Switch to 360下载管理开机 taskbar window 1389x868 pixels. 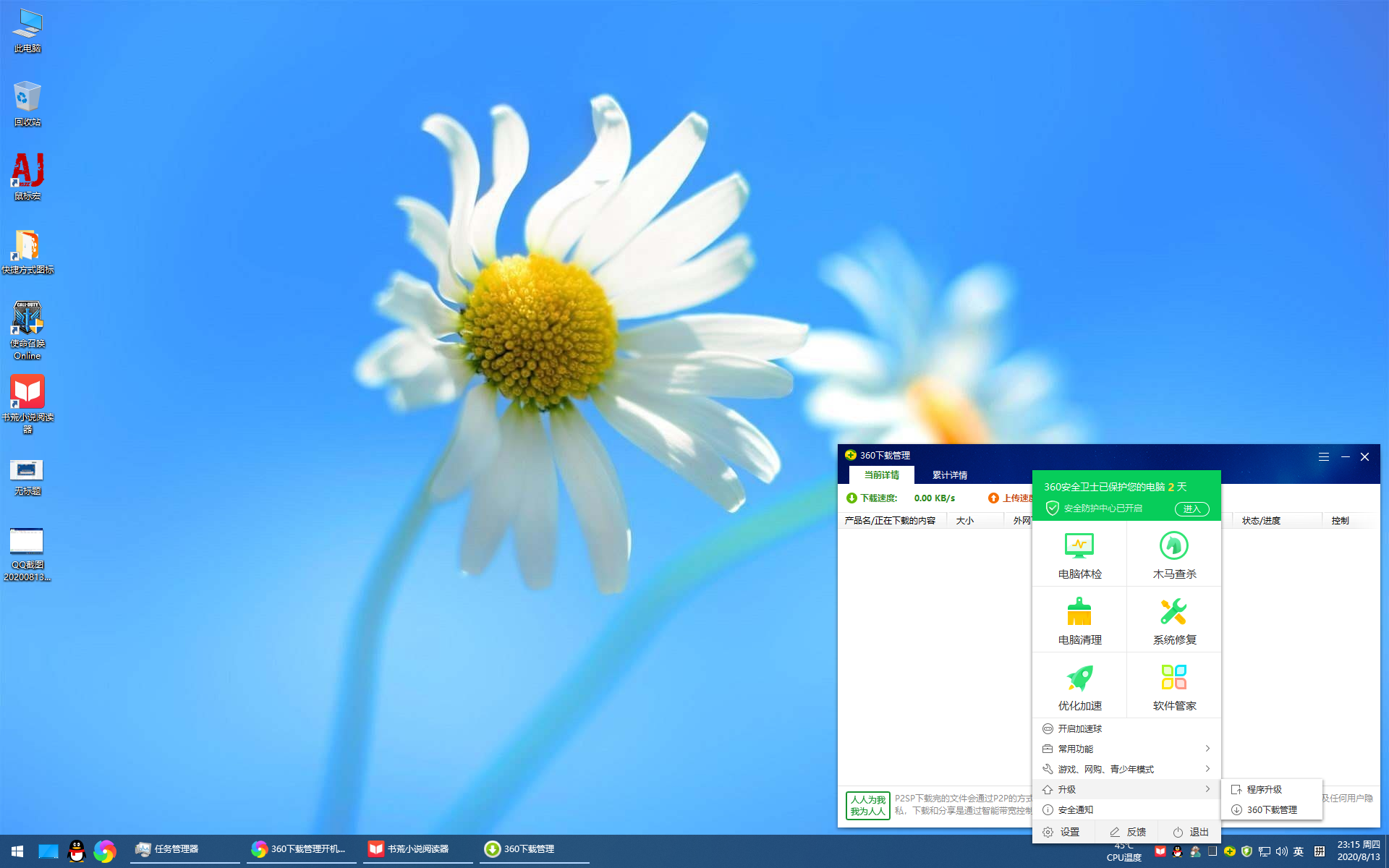click(x=302, y=849)
